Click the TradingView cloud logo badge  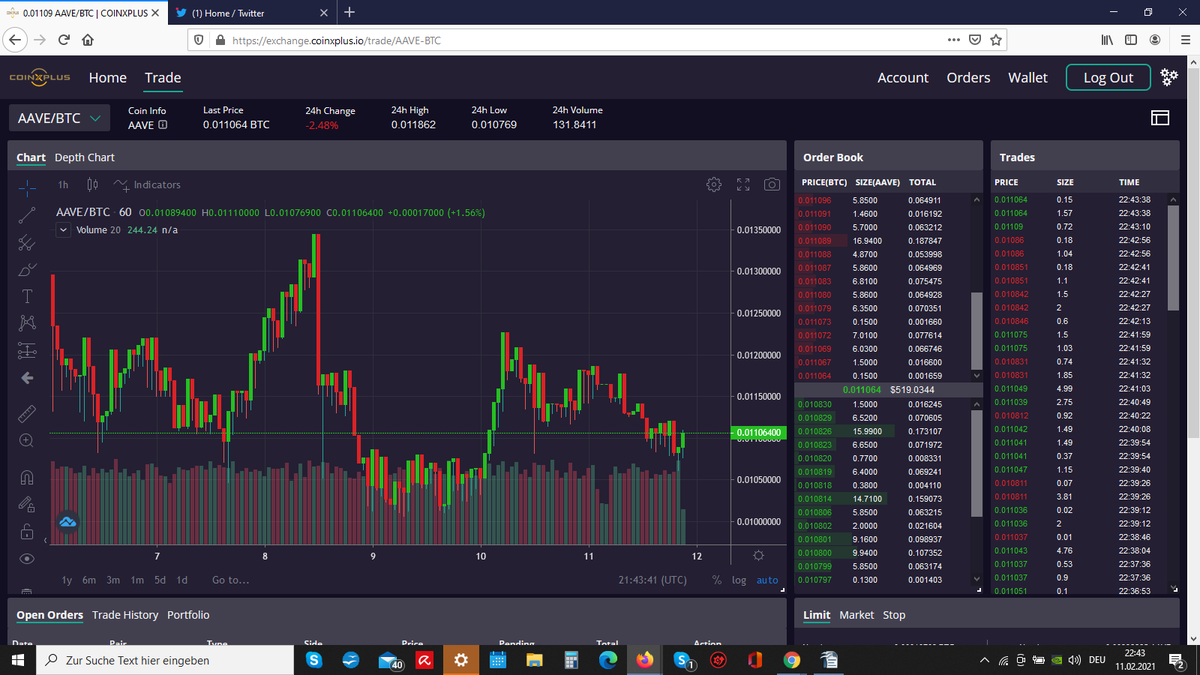68,522
